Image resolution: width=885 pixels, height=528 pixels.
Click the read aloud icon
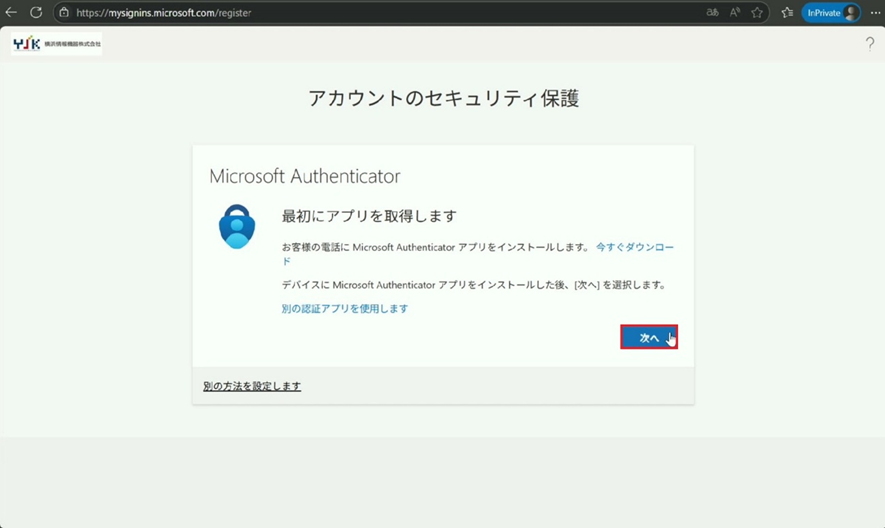point(735,13)
